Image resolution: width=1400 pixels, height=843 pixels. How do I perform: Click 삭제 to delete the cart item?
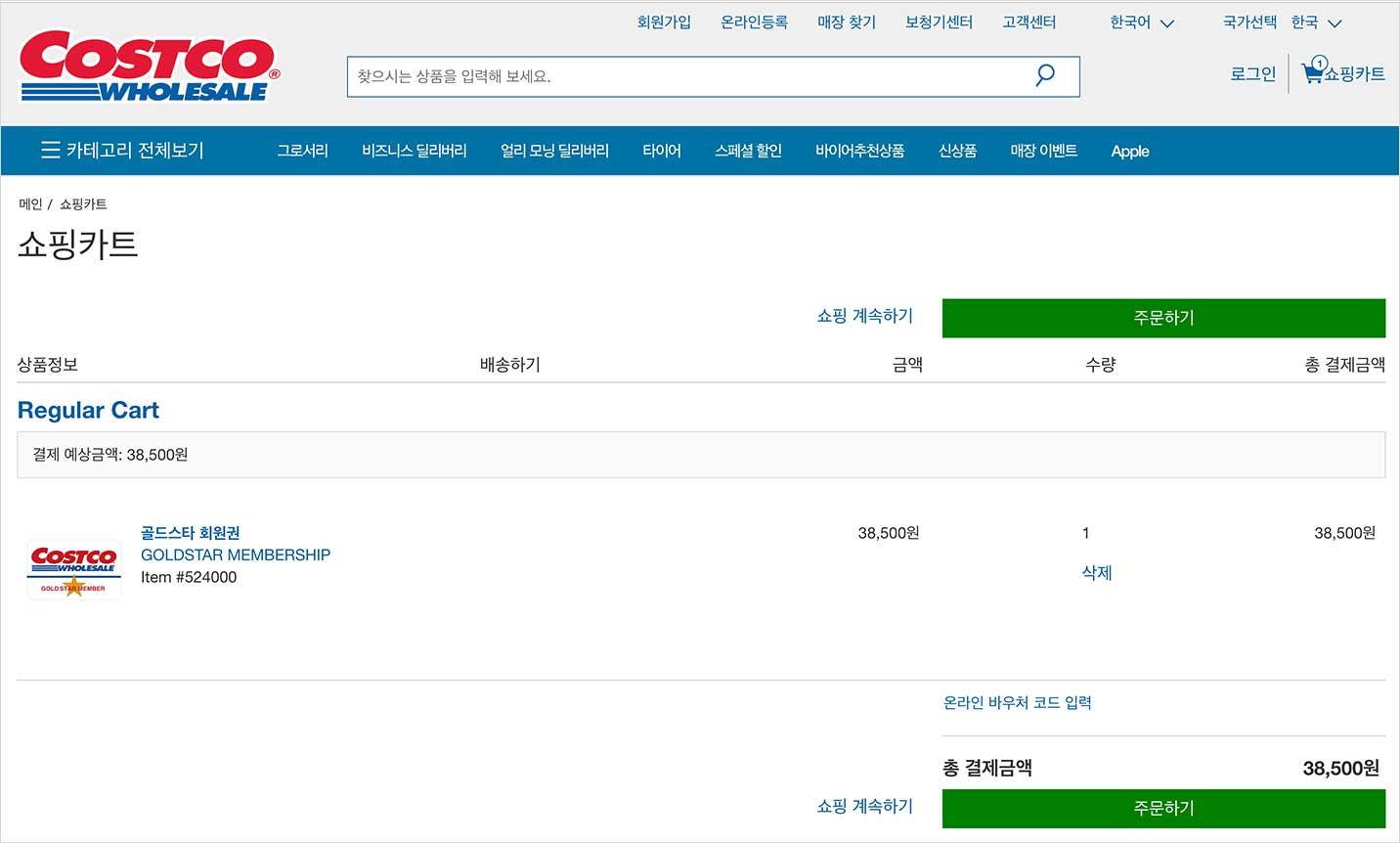tap(1097, 573)
